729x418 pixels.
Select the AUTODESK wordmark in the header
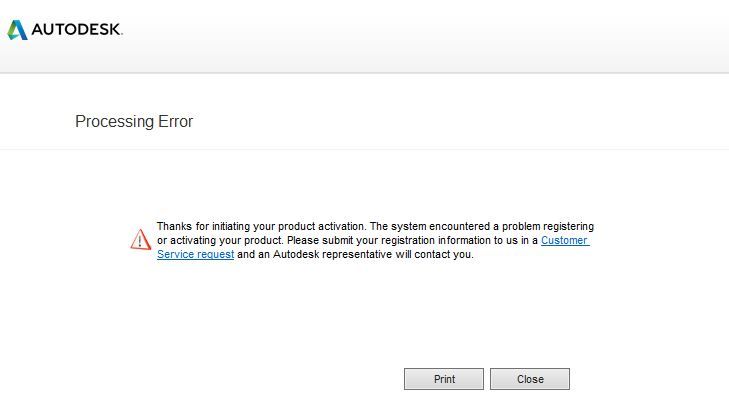click(77, 30)
